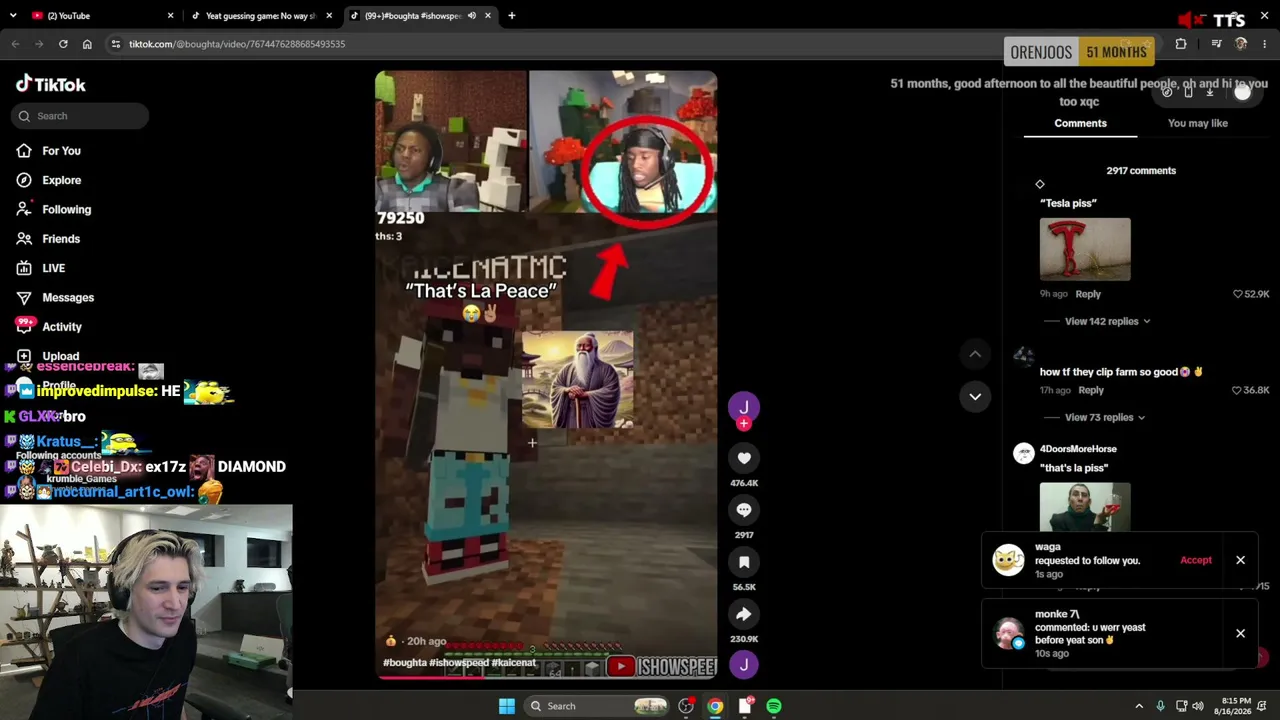Open the Friends page
Screen dimensions: 1280x720
[61, 239]
